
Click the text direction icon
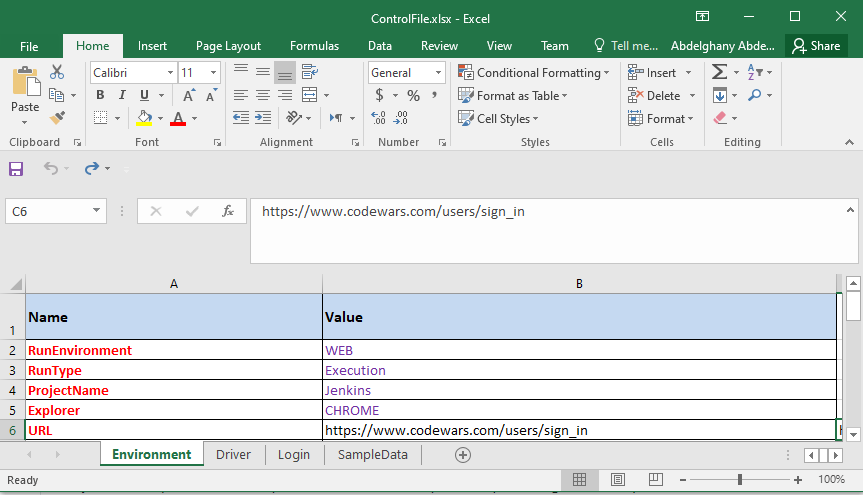click(336, 118)
